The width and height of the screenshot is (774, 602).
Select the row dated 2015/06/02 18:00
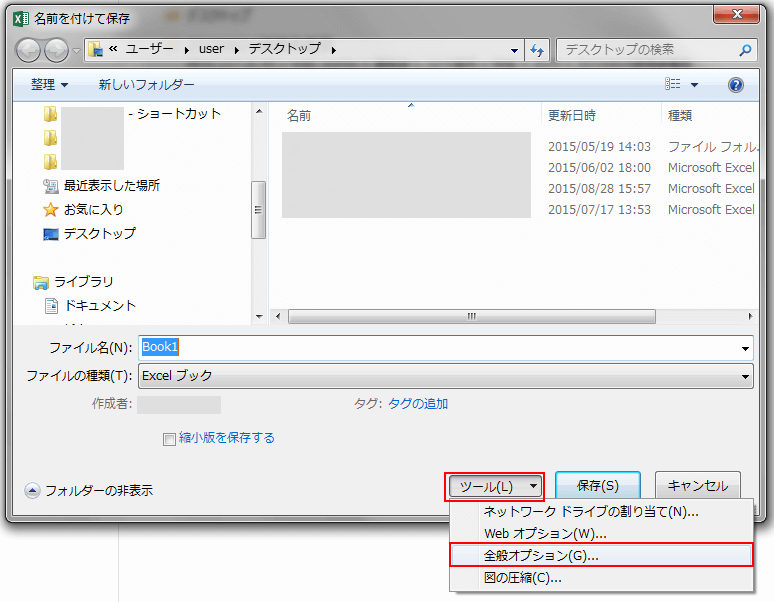pos(519,168)
